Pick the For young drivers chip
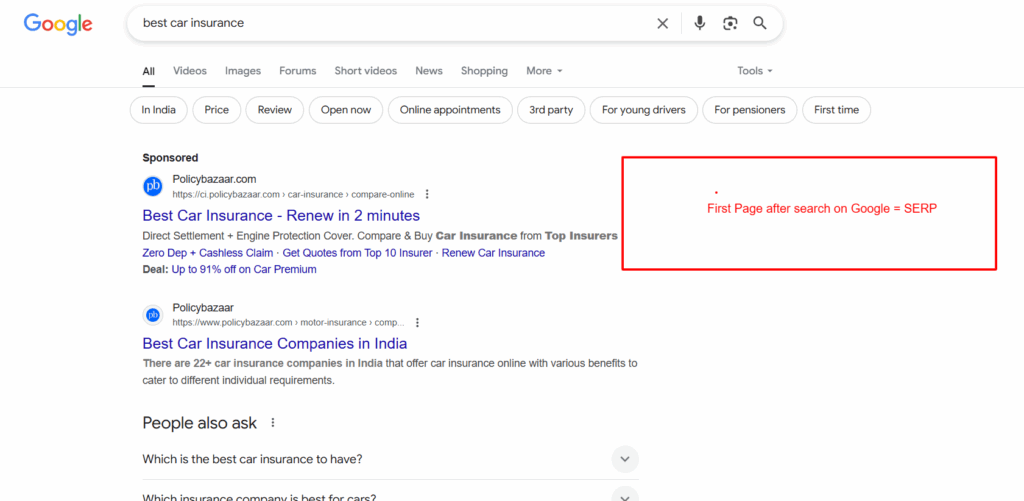 pyautogui.click(x=643, y=110)
